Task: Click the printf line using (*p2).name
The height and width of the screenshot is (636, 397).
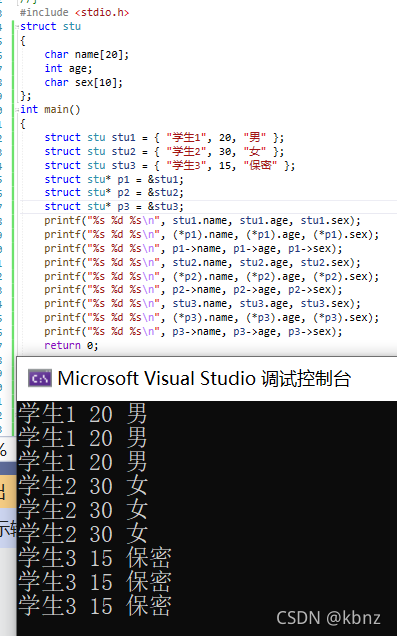Action: (212, 276)
